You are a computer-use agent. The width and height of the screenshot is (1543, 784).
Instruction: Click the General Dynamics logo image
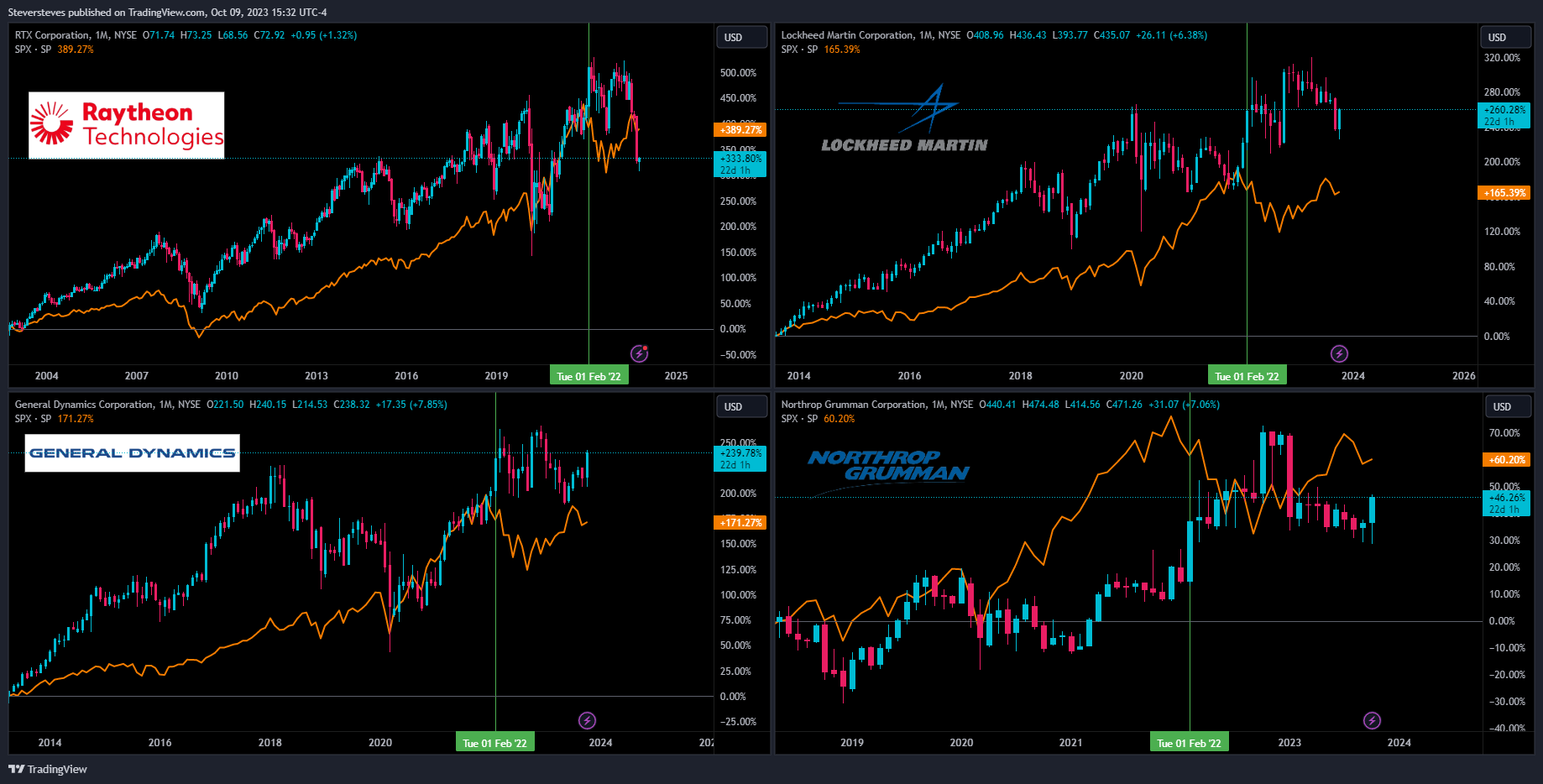pyautogui.click(x=133, y=452)
